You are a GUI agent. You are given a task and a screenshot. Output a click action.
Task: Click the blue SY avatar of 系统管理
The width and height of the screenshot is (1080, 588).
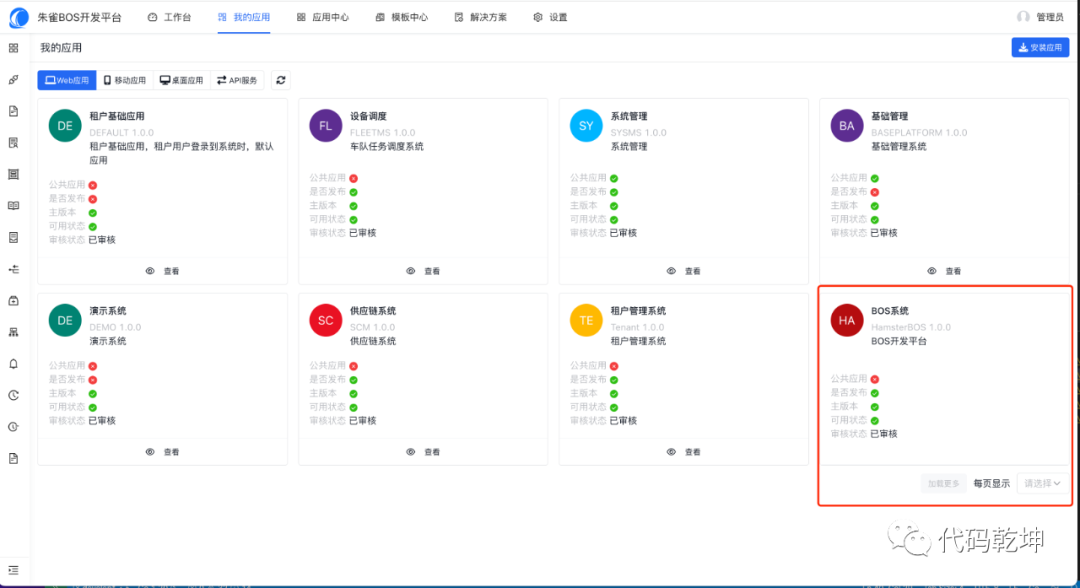coord(586,126)
